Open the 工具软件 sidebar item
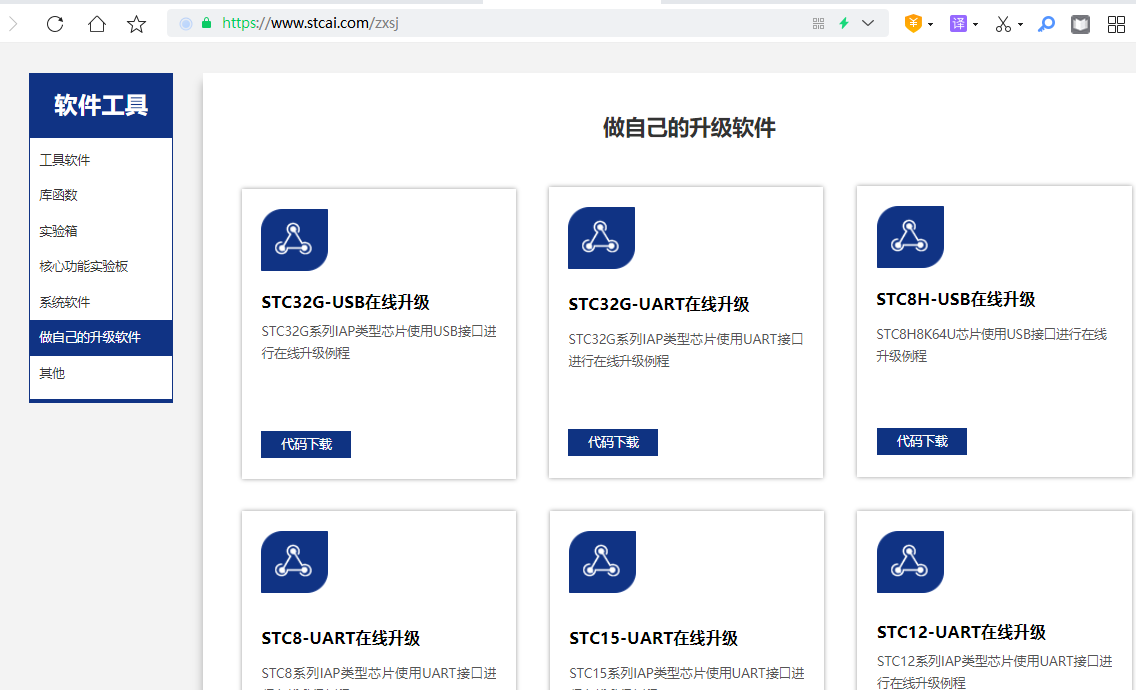The height and width of the screenshot is (690, 1136). tap(101, 159)
